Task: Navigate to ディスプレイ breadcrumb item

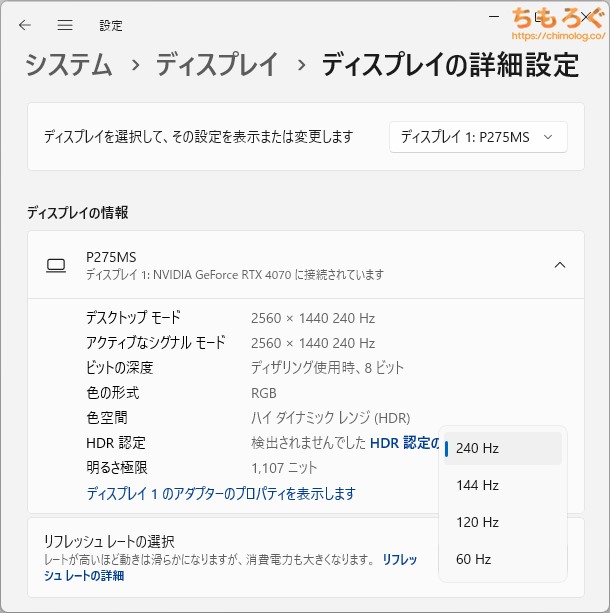Action: click(x=216, y=66)
